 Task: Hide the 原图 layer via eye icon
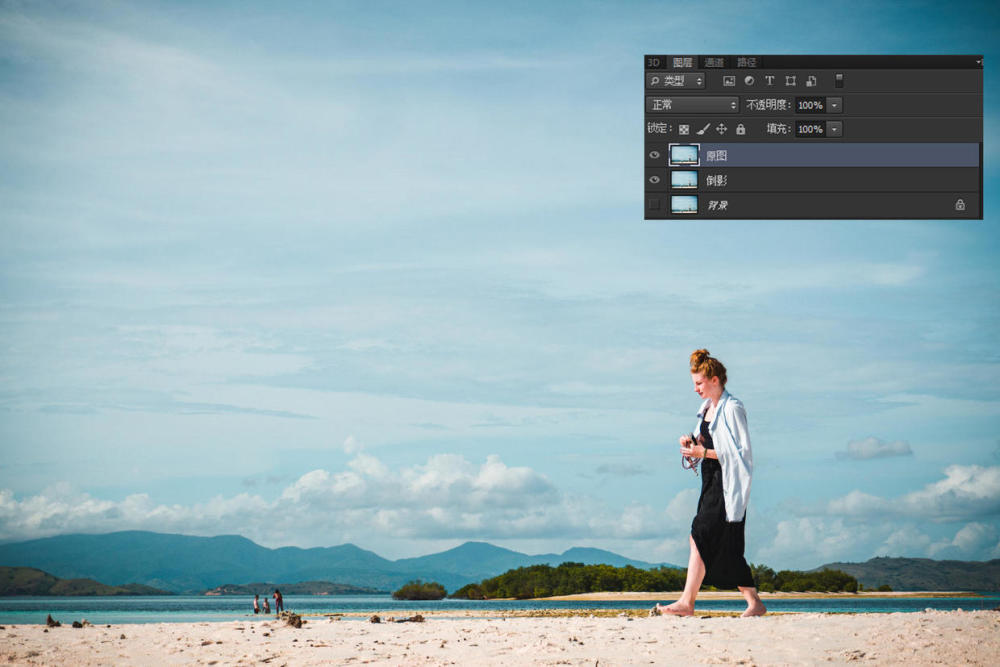pyautogui.click(x=654, y=155)
